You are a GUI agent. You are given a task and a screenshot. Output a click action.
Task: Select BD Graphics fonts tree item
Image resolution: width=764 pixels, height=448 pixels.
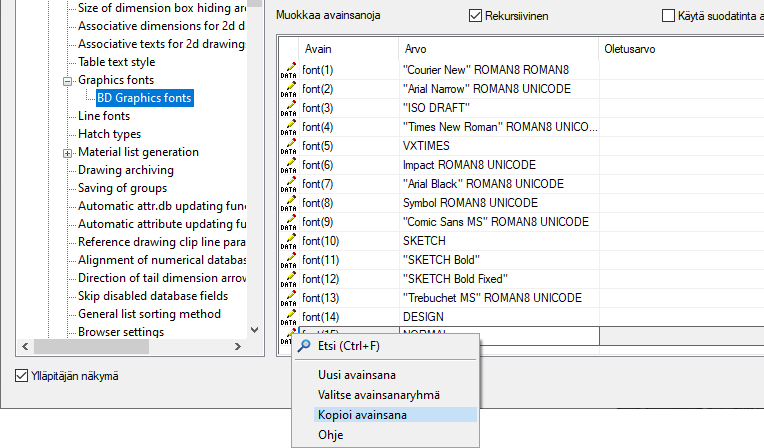coord(144,98)
